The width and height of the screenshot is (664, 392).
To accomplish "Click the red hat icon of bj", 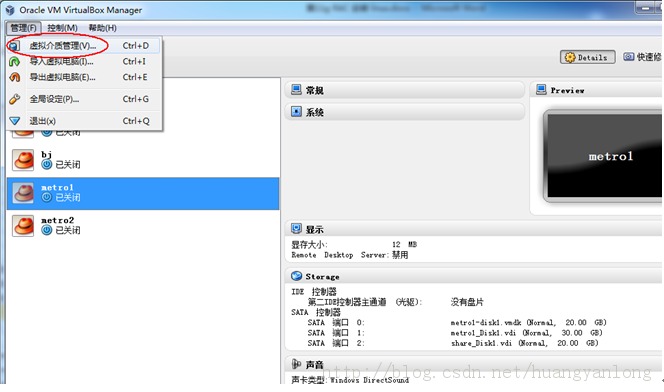I will 23,160.
